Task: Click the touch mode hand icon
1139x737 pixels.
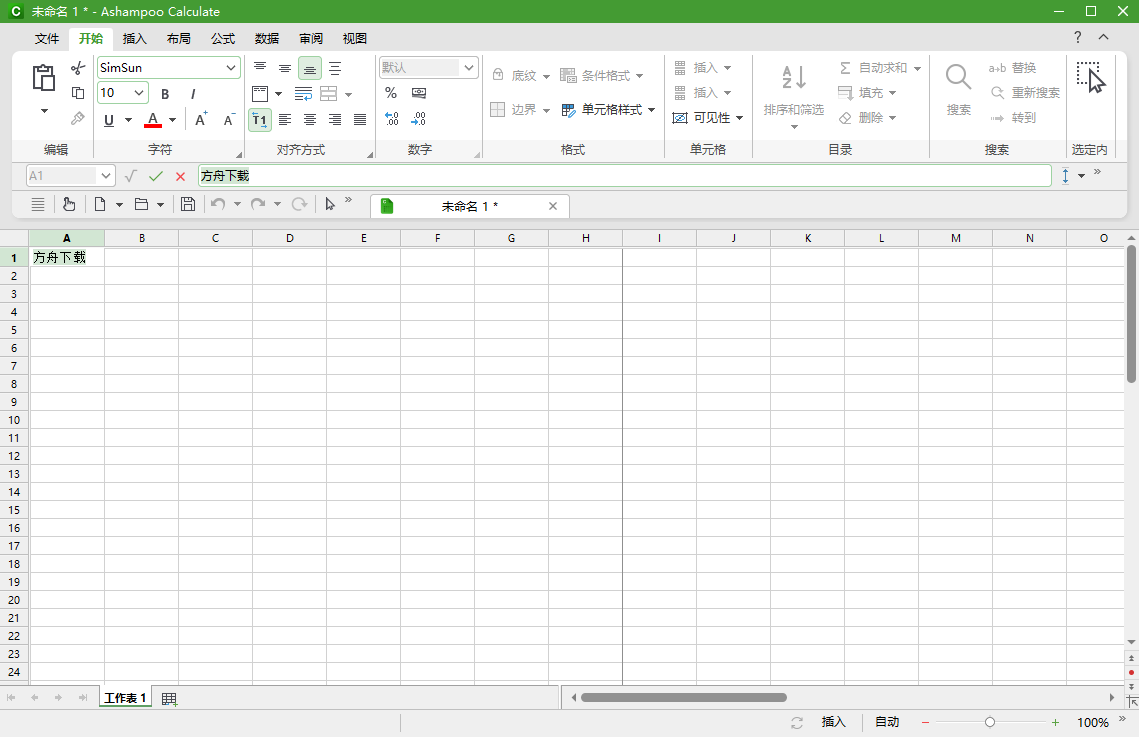Action: point(68,204)
